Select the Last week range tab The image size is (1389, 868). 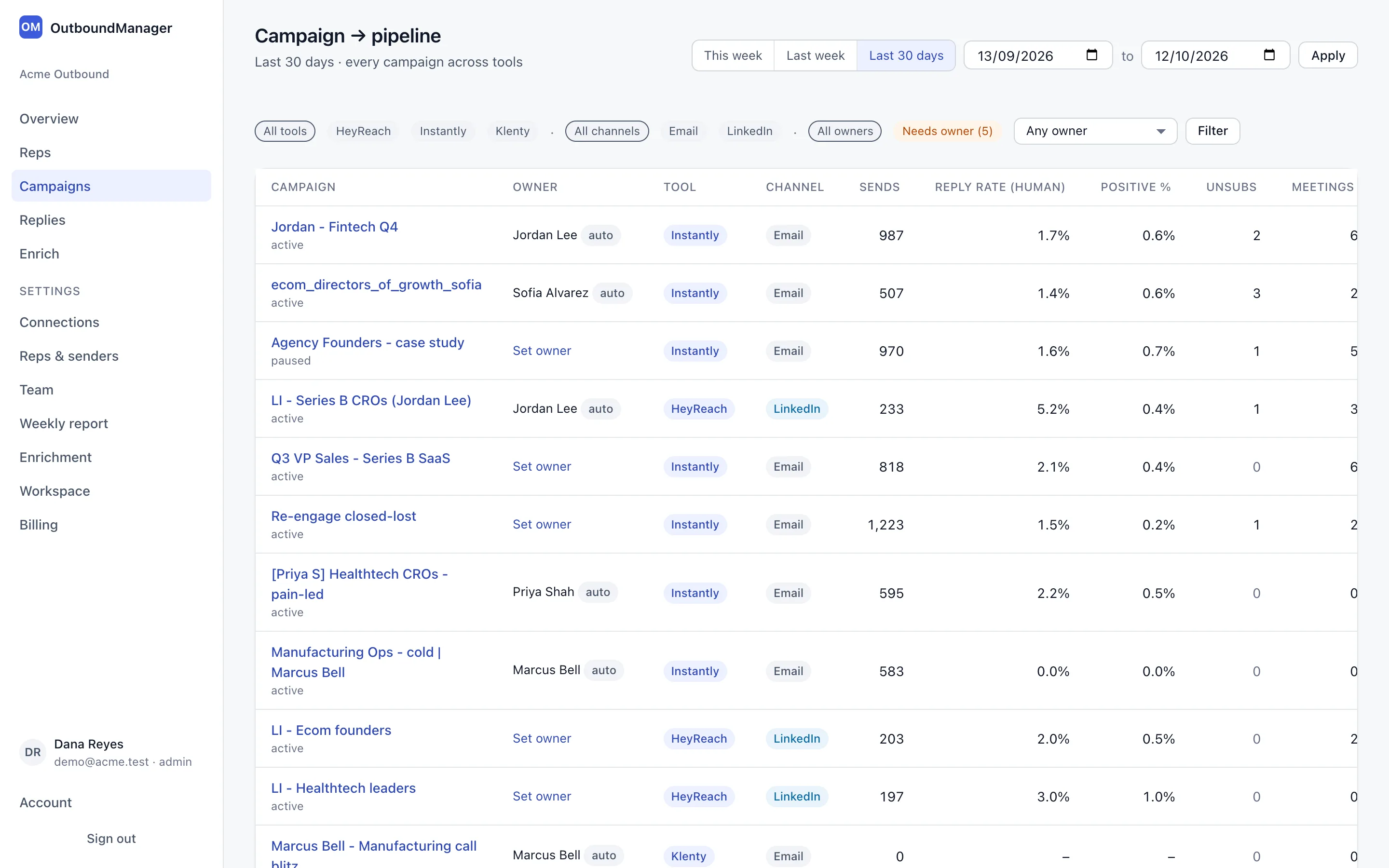click(815, 55)
